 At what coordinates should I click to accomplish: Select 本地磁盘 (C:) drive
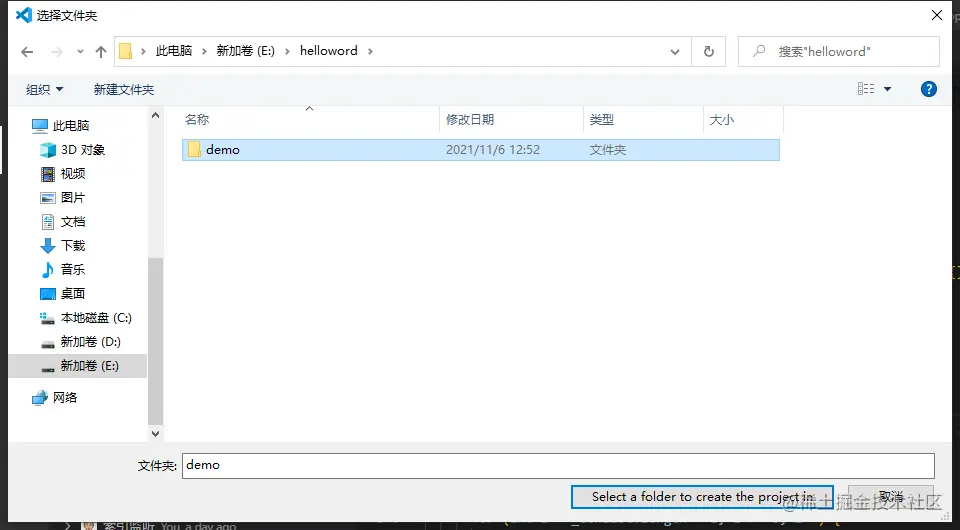point(86,318)
